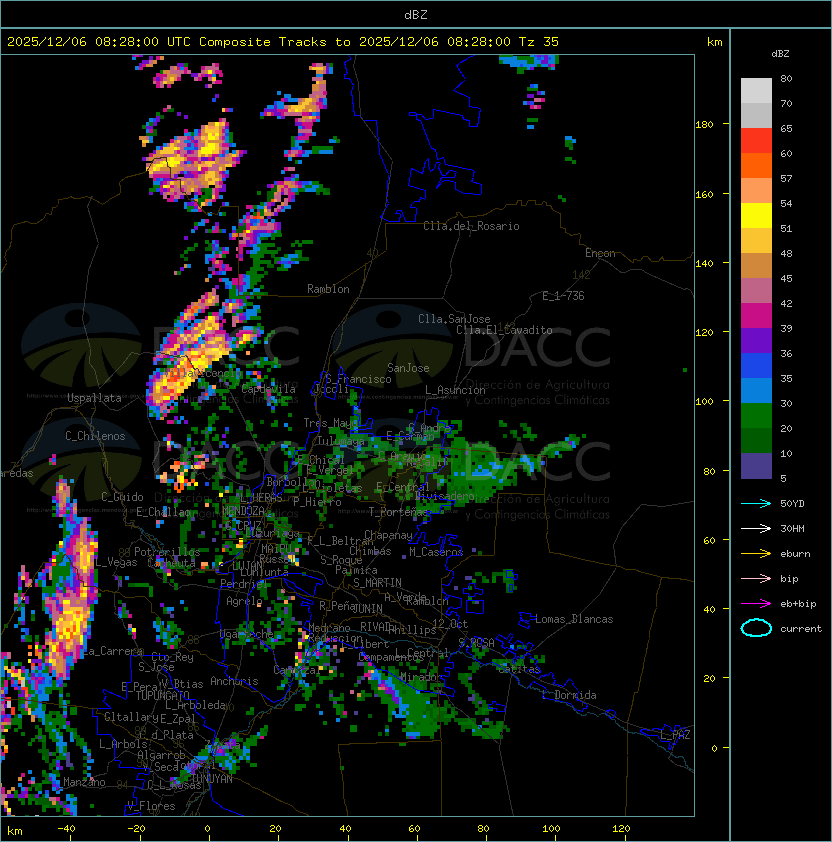
Task: Click the 'Lomas_Blancas' map label
Action: pyautogui.click(x=574, y=619)
